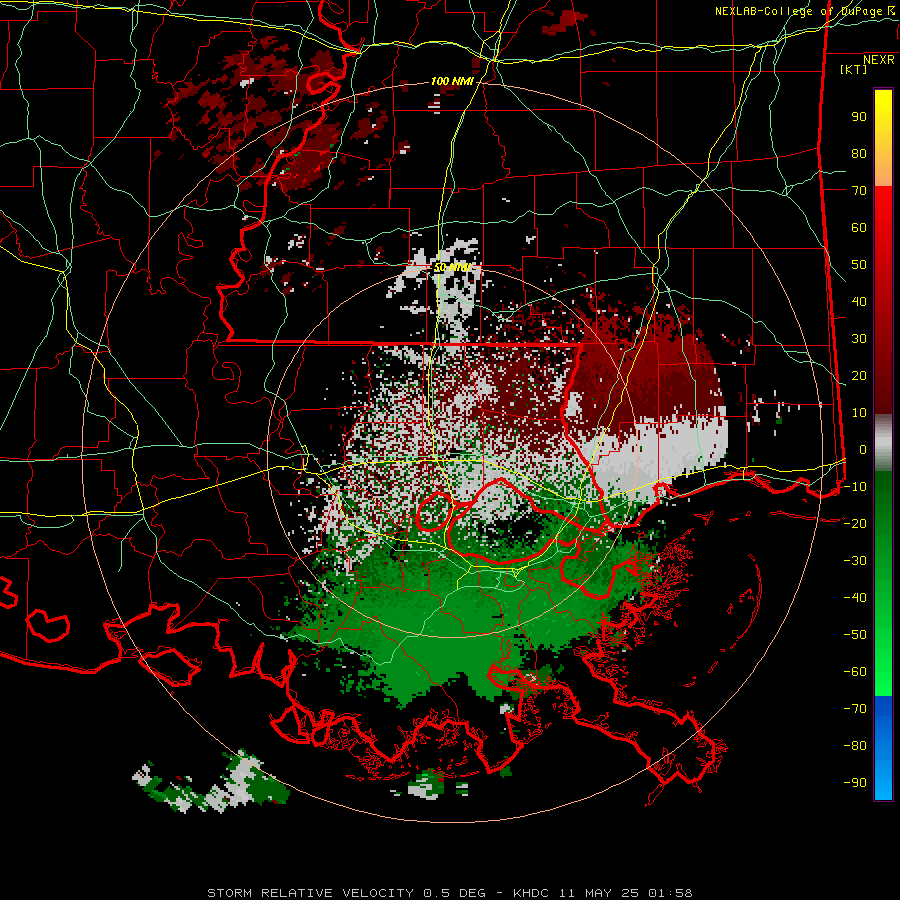Click the 20 value on the velocity scale

[x=859, y=376]
